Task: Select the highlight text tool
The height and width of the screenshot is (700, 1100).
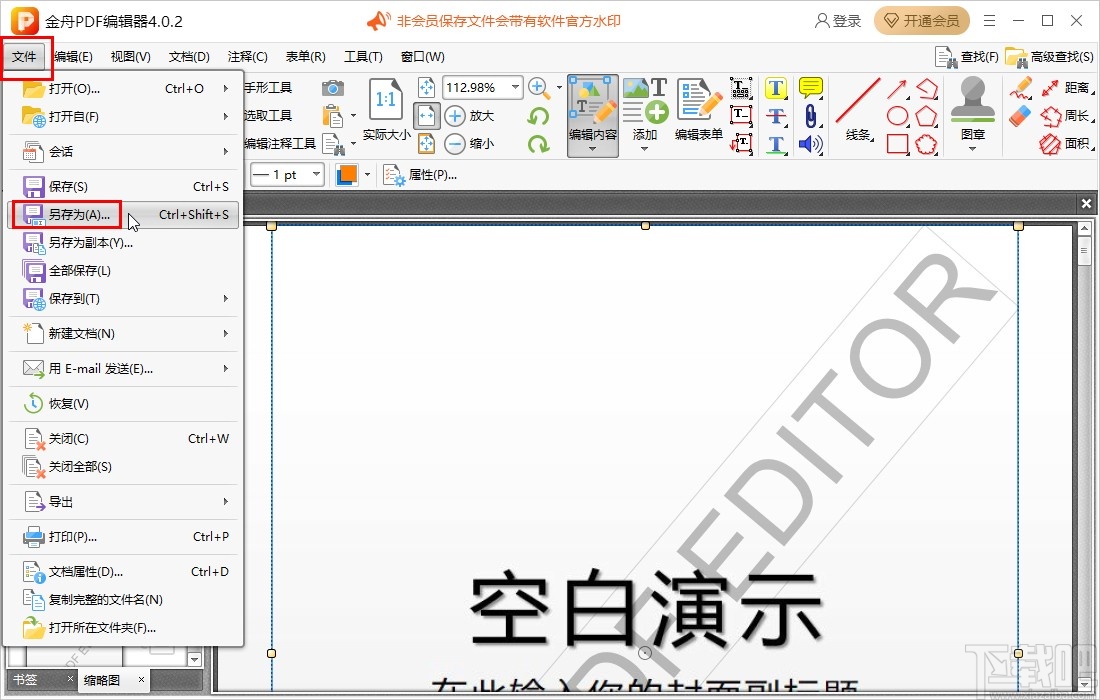Action: 775,88
